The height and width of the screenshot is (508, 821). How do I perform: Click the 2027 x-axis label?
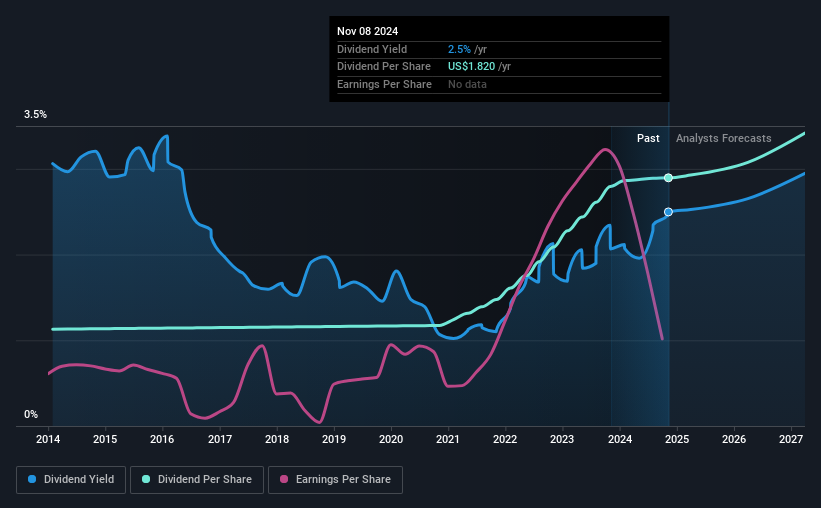791,439
